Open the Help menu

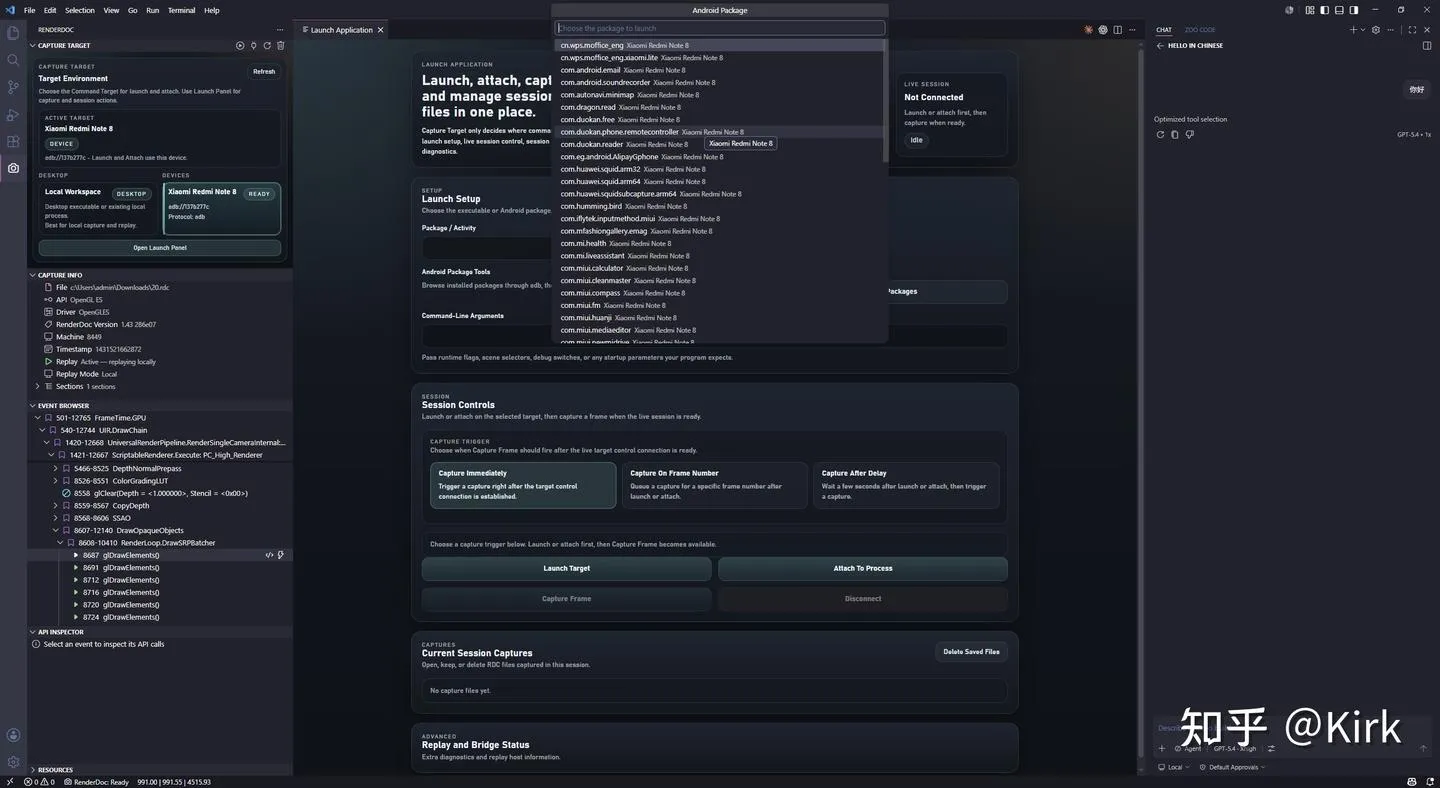(212, 10)
